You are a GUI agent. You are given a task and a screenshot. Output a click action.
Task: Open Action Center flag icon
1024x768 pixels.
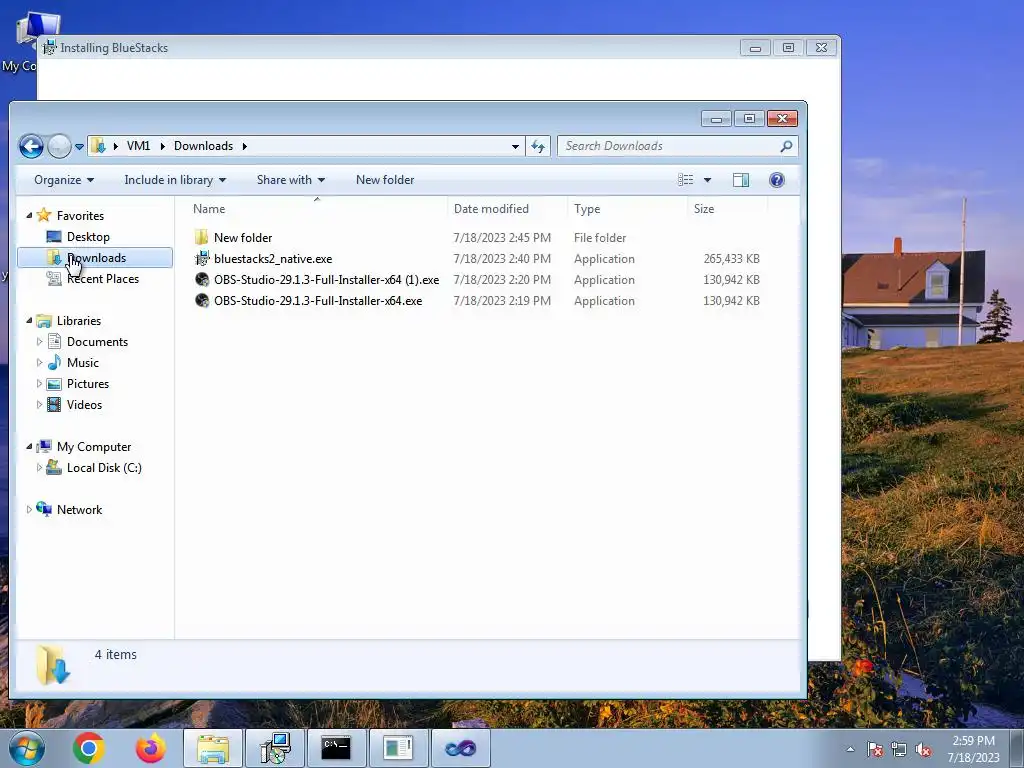pyautogui.click(x=875, y=749)
